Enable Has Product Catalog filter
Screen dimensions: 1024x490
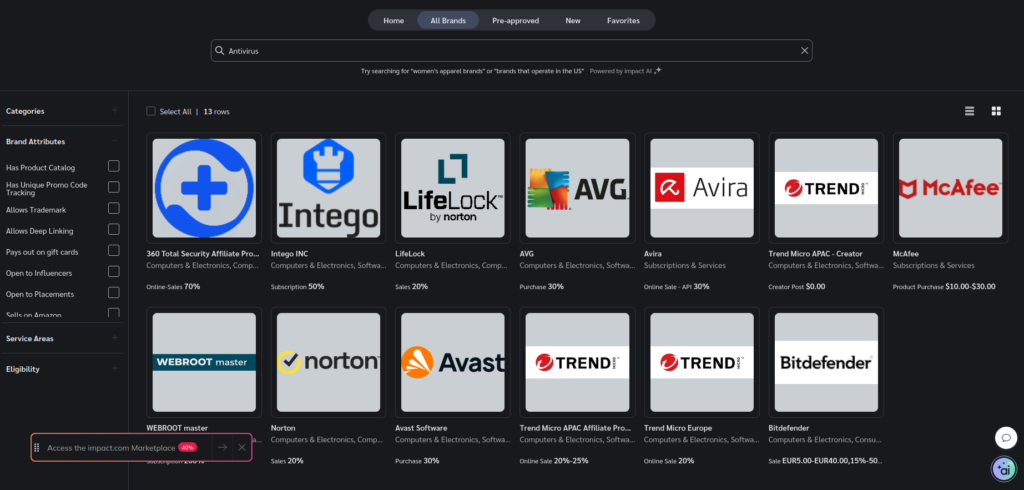pos(114,166)
